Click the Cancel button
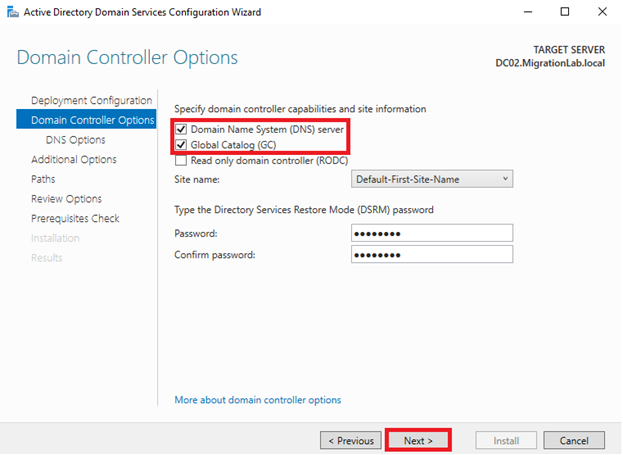This screenshot has width=623, height=455. (574, 441)
